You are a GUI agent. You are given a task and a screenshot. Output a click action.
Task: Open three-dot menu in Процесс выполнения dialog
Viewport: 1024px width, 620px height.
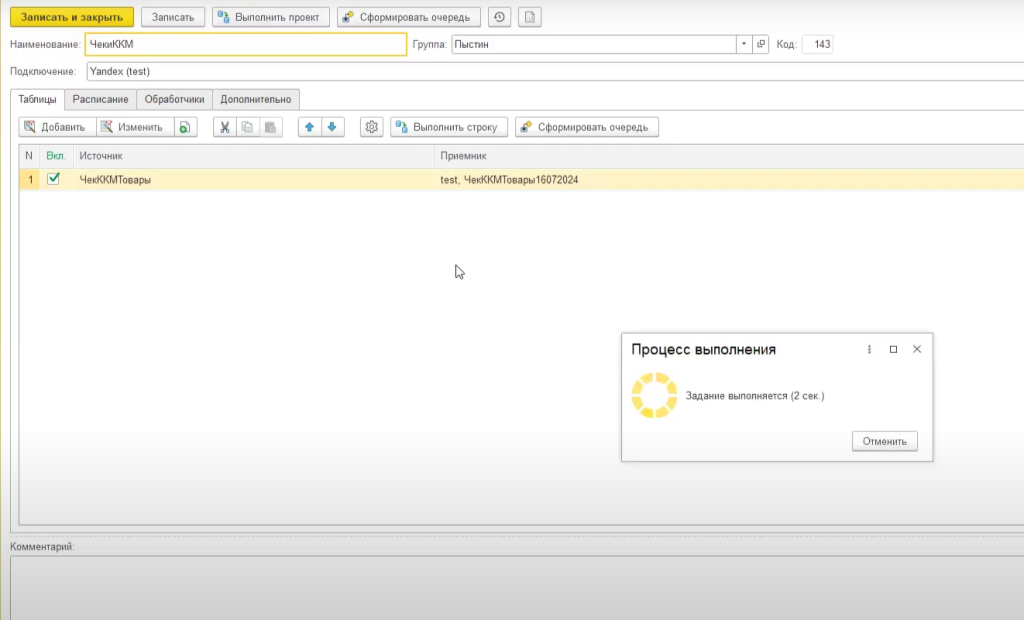click(869, 349)
